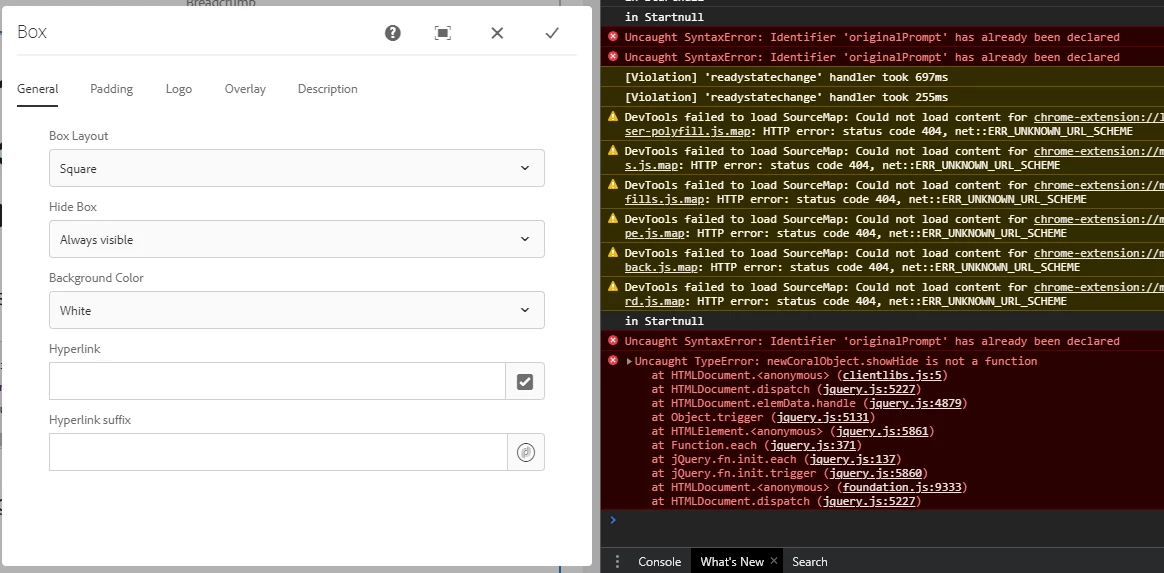The width and height of the screenshot is (1164, 573).
Task: Open the Box dialog help icon
Action: 393,33
